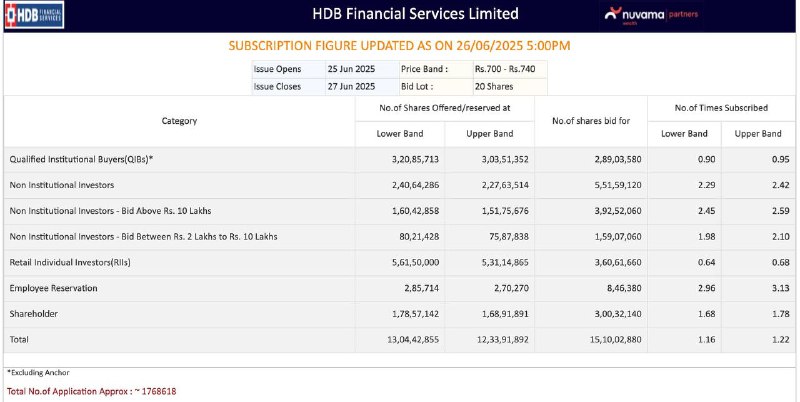Click RII subscription value '0.68'
Screen dimensions: 800x402
[x=781, y=263]
